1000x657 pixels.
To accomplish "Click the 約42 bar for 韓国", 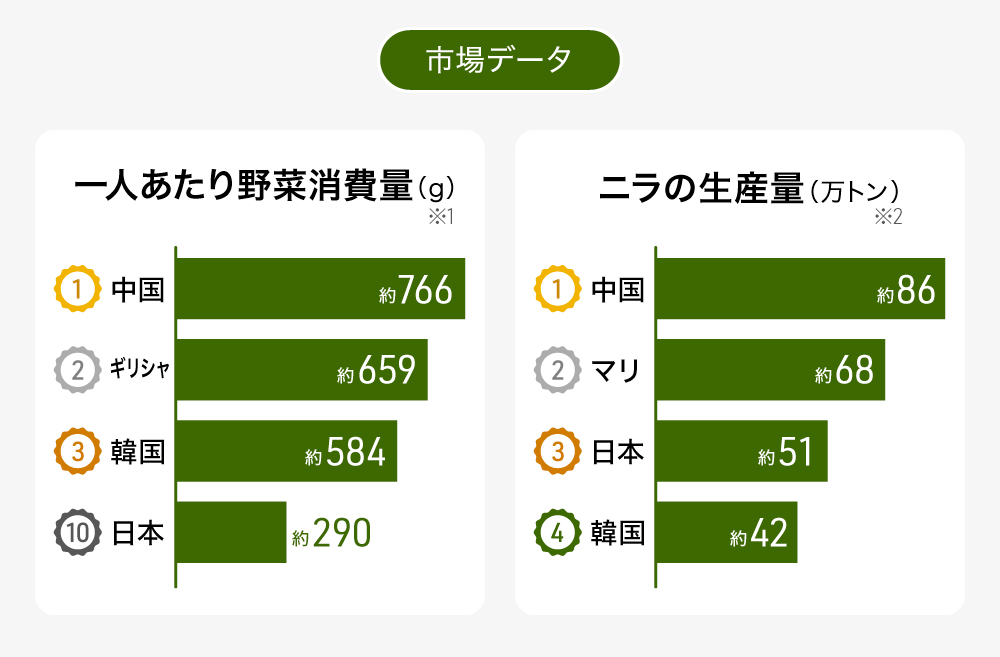I will [x=727, y=533].
